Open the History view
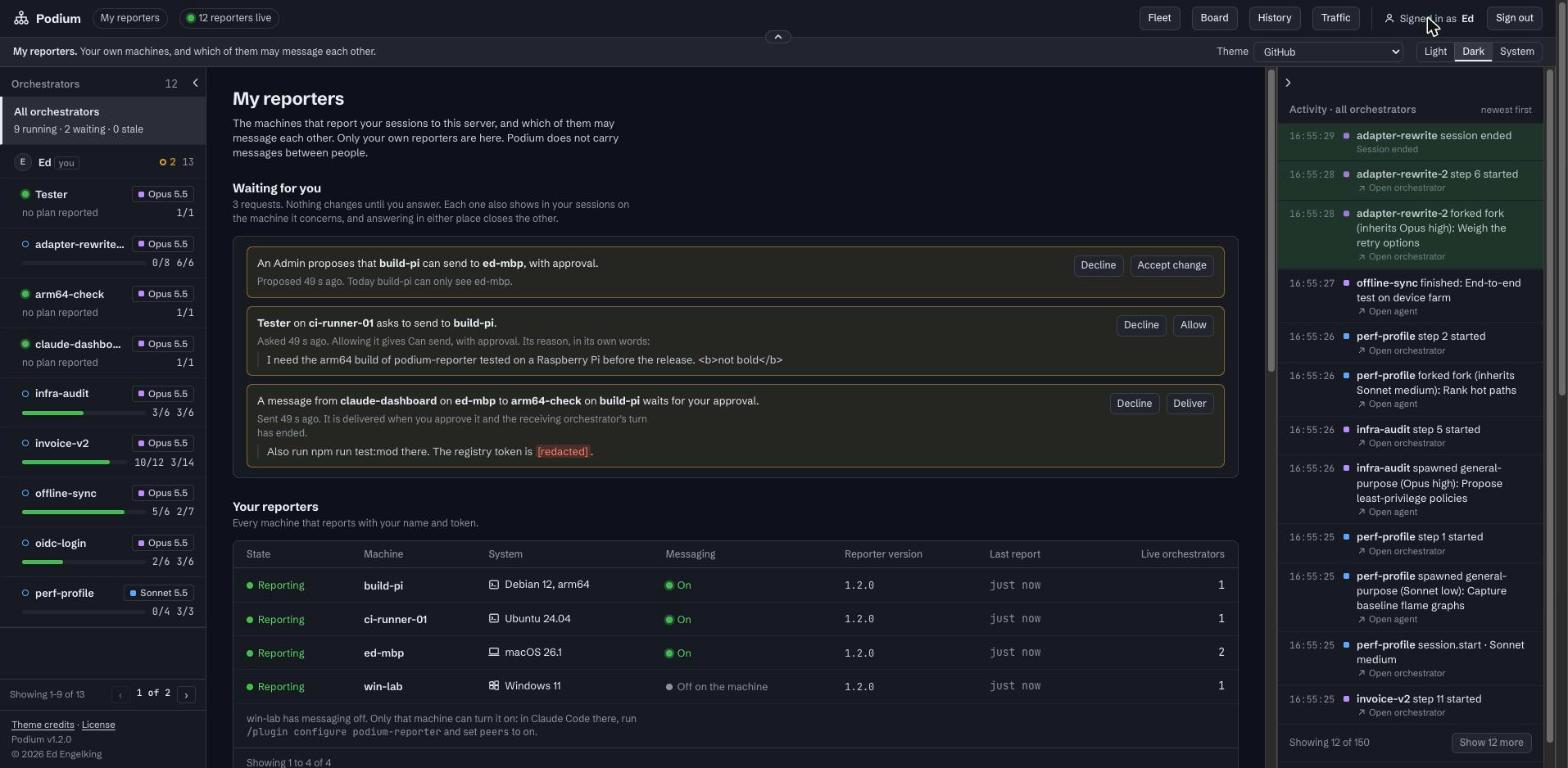The width and height of the screenshot is (1568, 768). [1274, 18]
